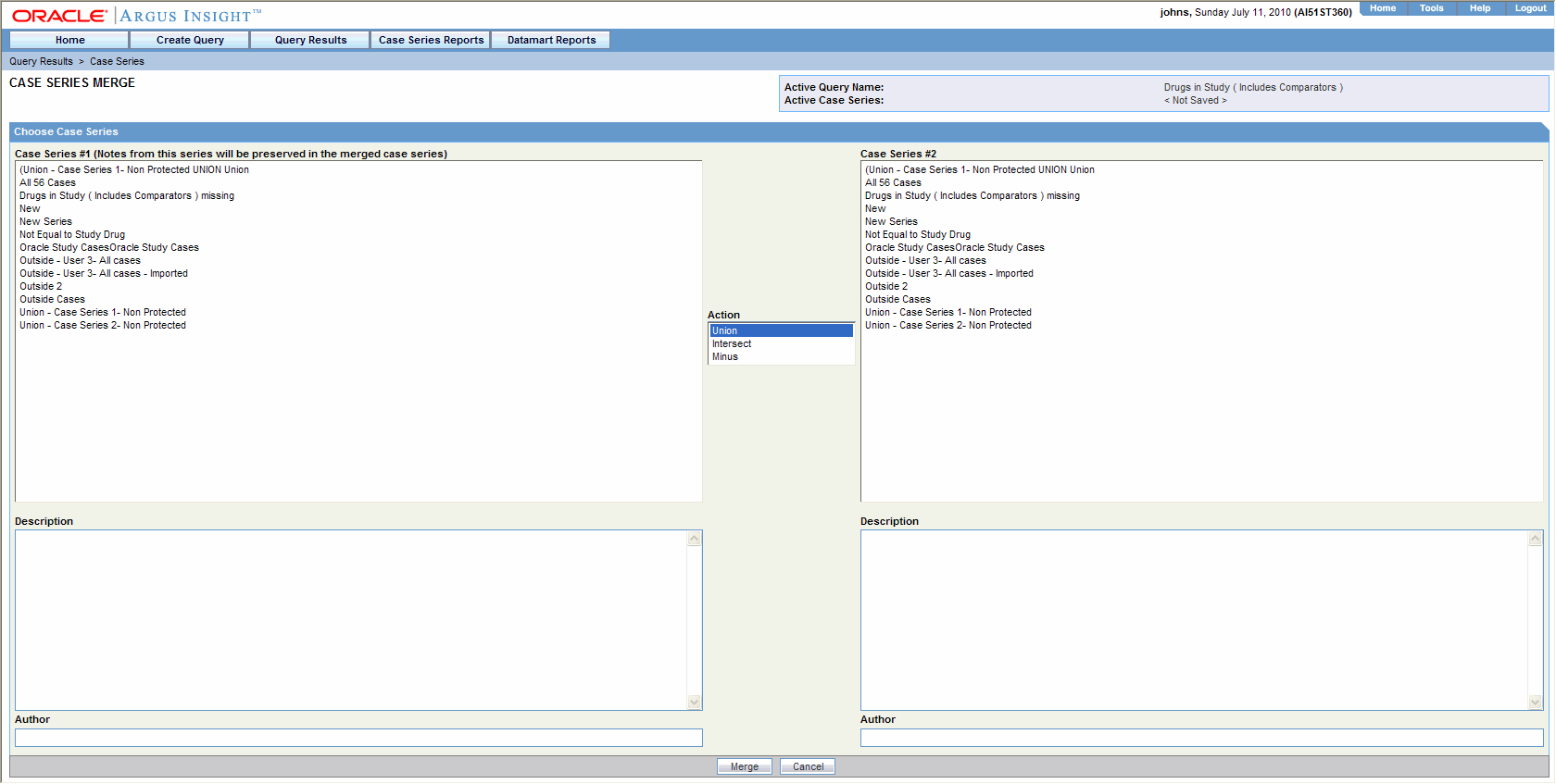Select 'All 56 Cases' in Case Series #1

tap(358, 182)
